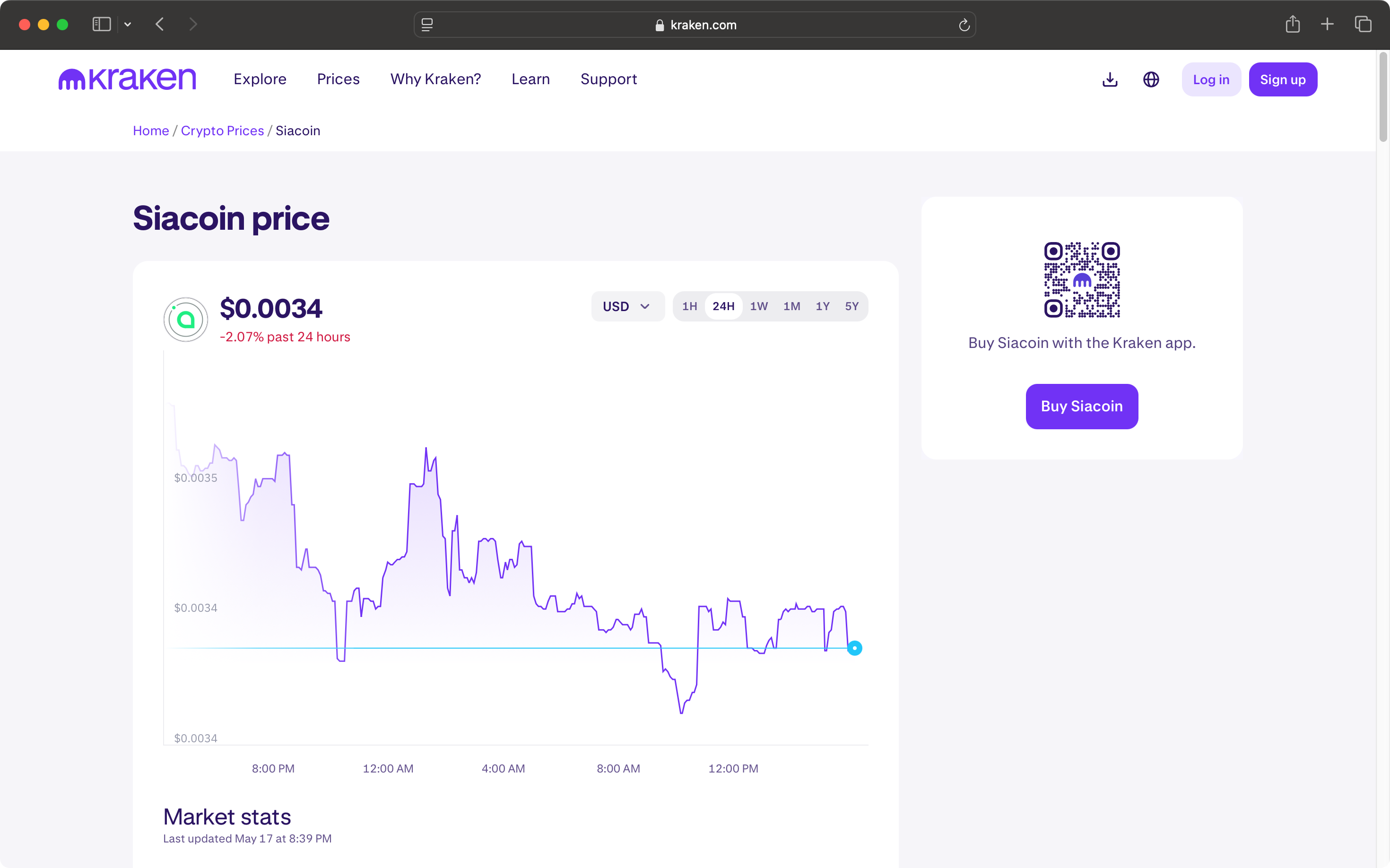Open the Why Kraken? menu
Image resolution: width=1390 pixels, height=868 pixels.
point(436,79)
